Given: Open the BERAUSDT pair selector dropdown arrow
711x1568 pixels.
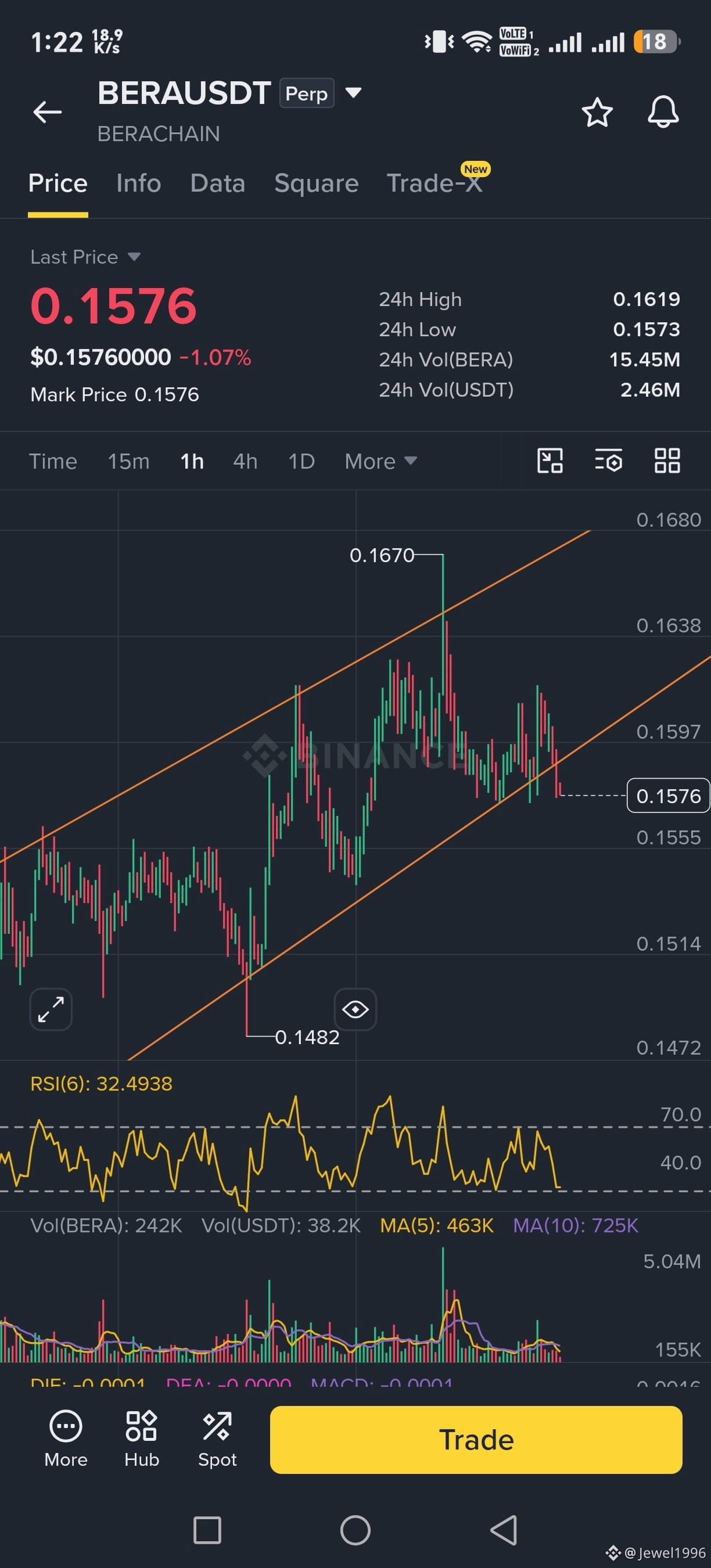Looking at the screenshot, I should 354,92.
